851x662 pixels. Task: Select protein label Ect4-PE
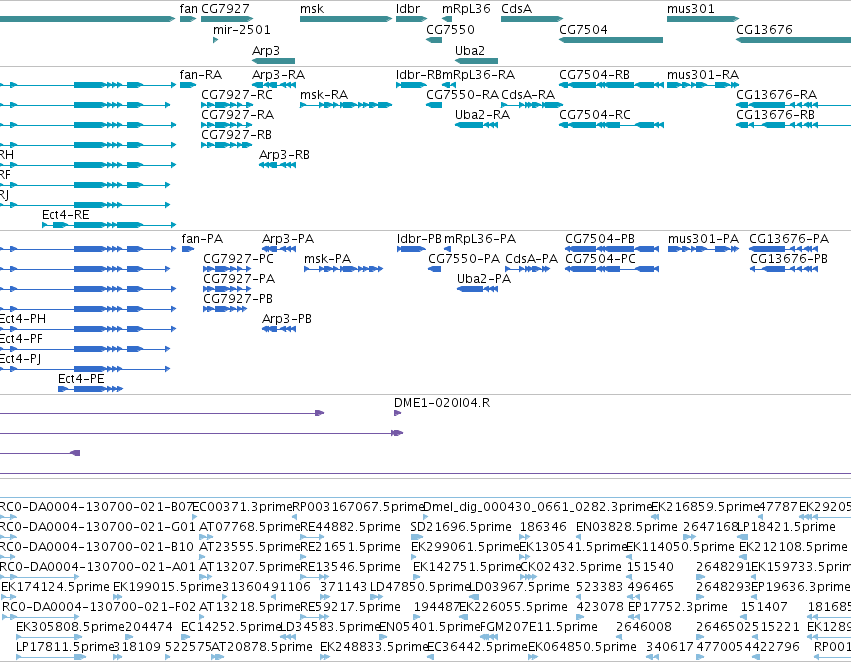tap(81, 378)
